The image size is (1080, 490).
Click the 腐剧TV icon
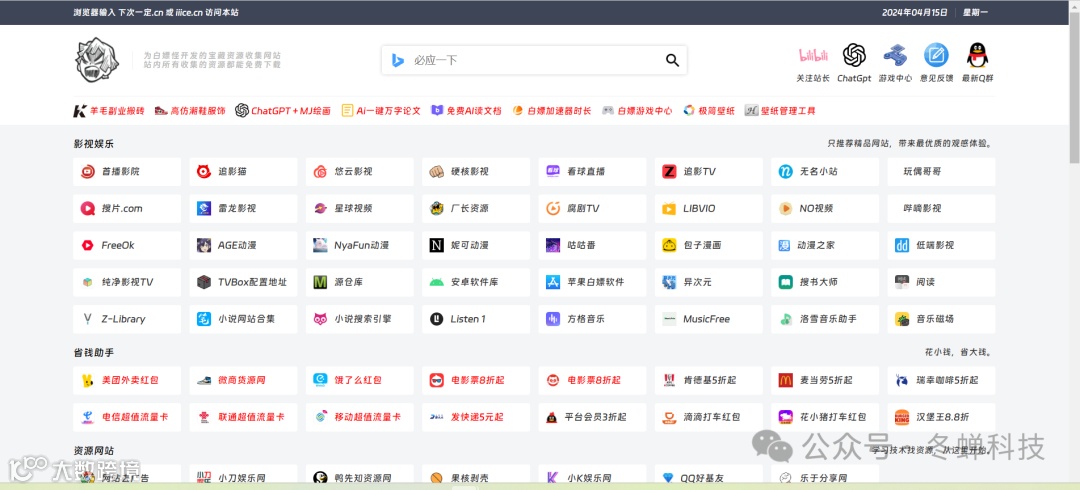tap(553, 208)
